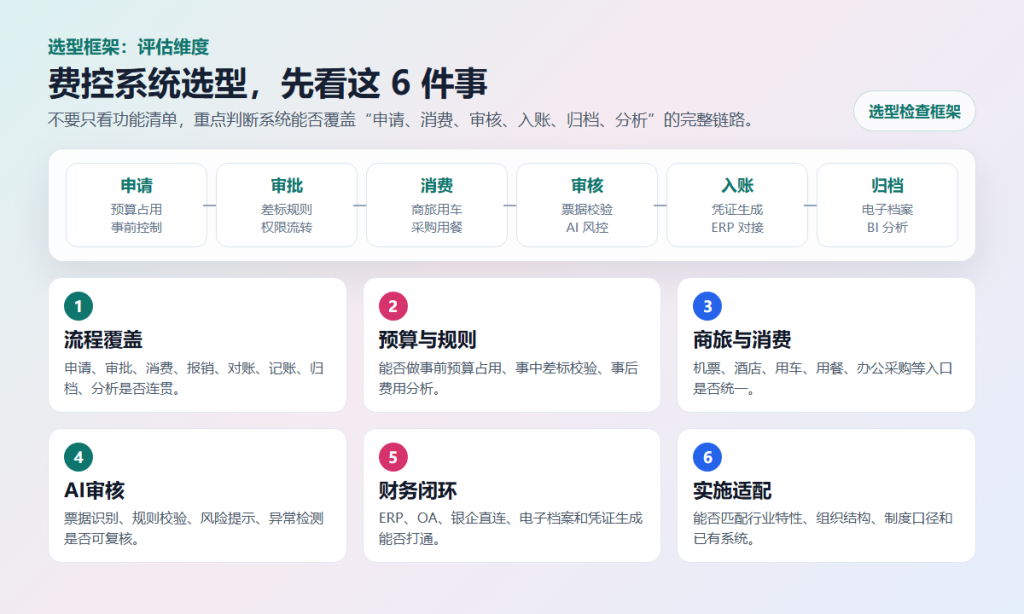
Task: Click the AI审核 card title
Action: pos(94,491)
